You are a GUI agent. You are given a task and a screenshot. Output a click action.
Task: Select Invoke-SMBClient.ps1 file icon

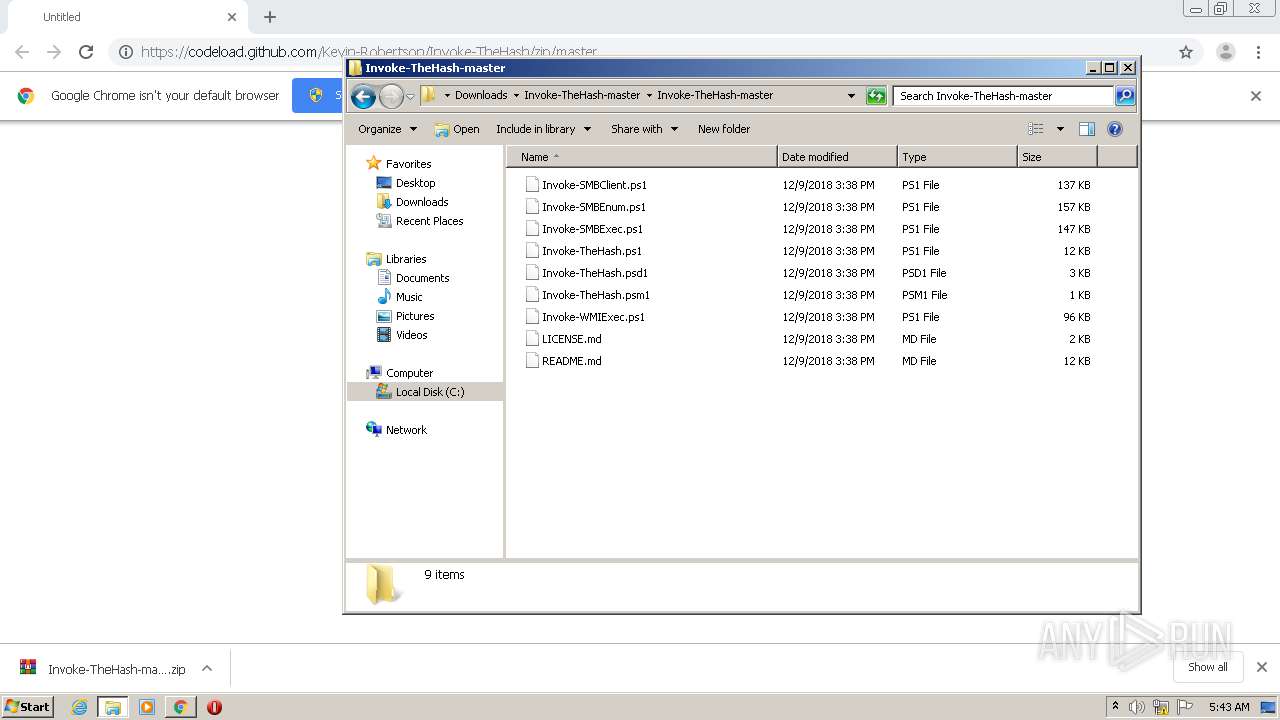click(532, 185)
